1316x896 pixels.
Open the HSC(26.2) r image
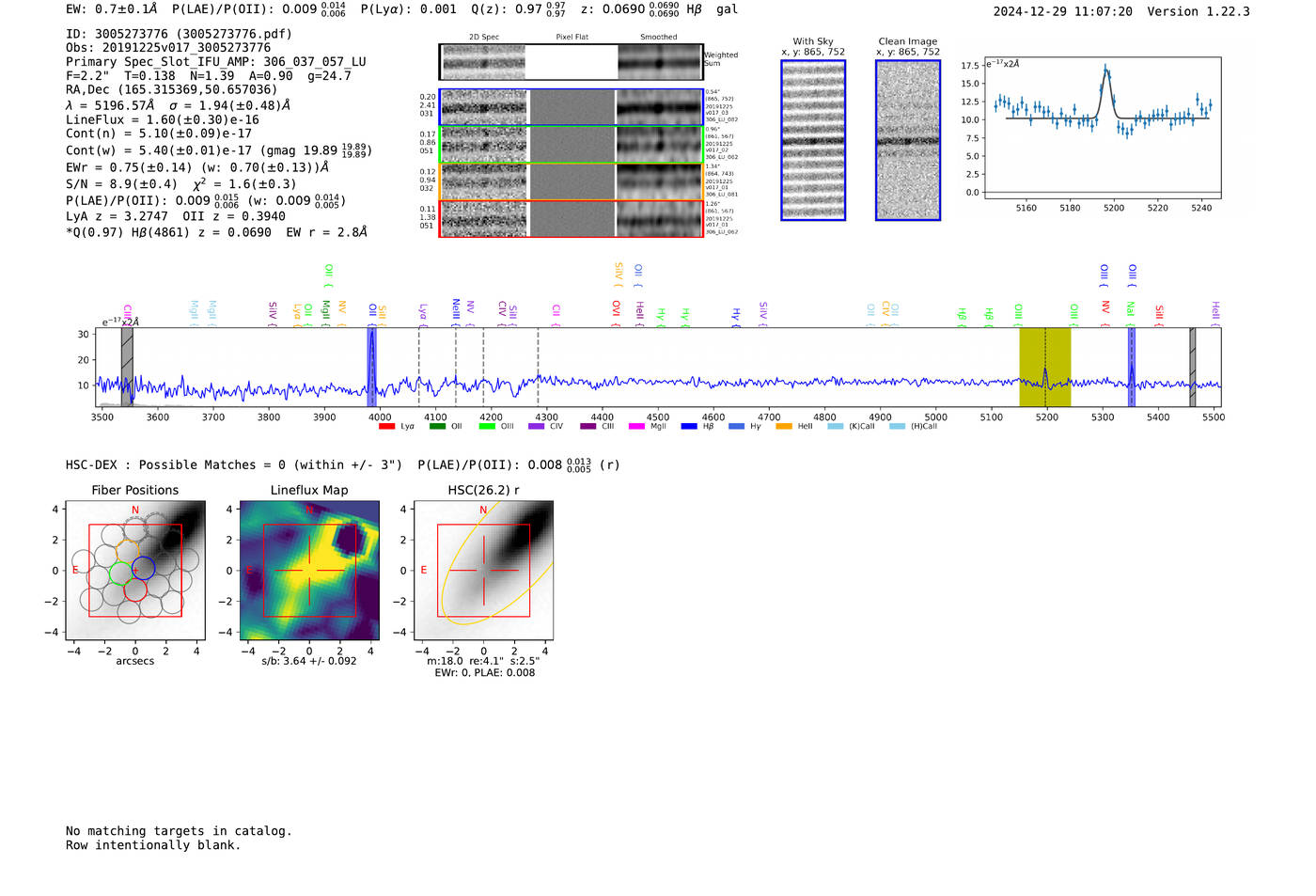tap(483, 571)
